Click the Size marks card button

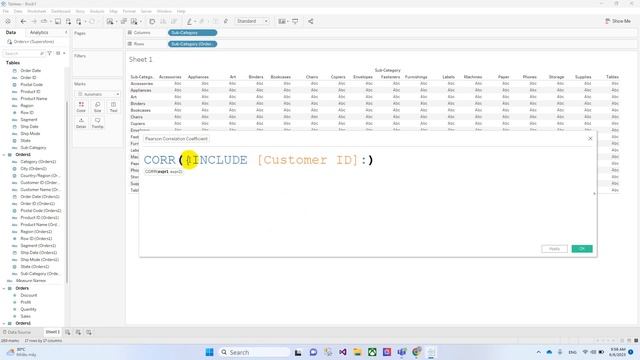[x=98, y=107]
